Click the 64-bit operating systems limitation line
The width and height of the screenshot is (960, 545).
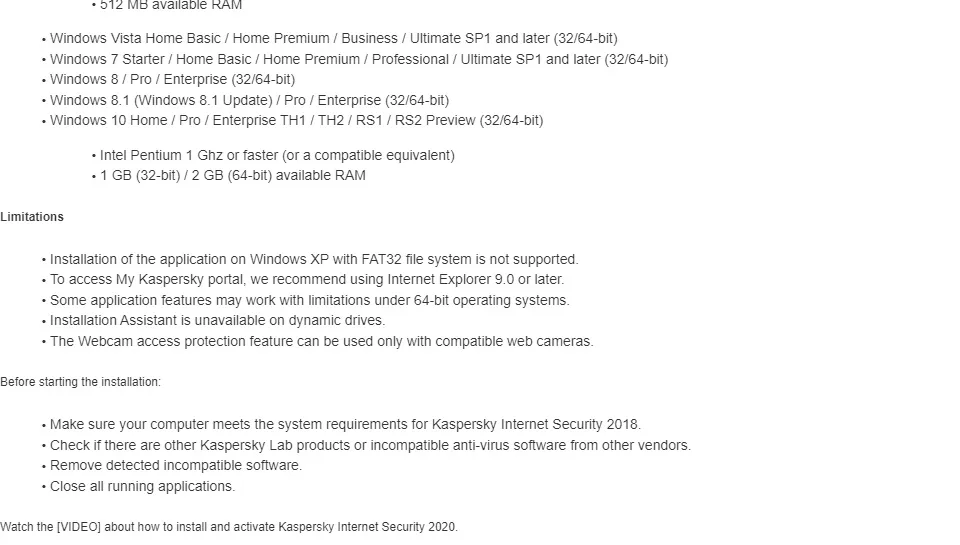coord(310,301)
